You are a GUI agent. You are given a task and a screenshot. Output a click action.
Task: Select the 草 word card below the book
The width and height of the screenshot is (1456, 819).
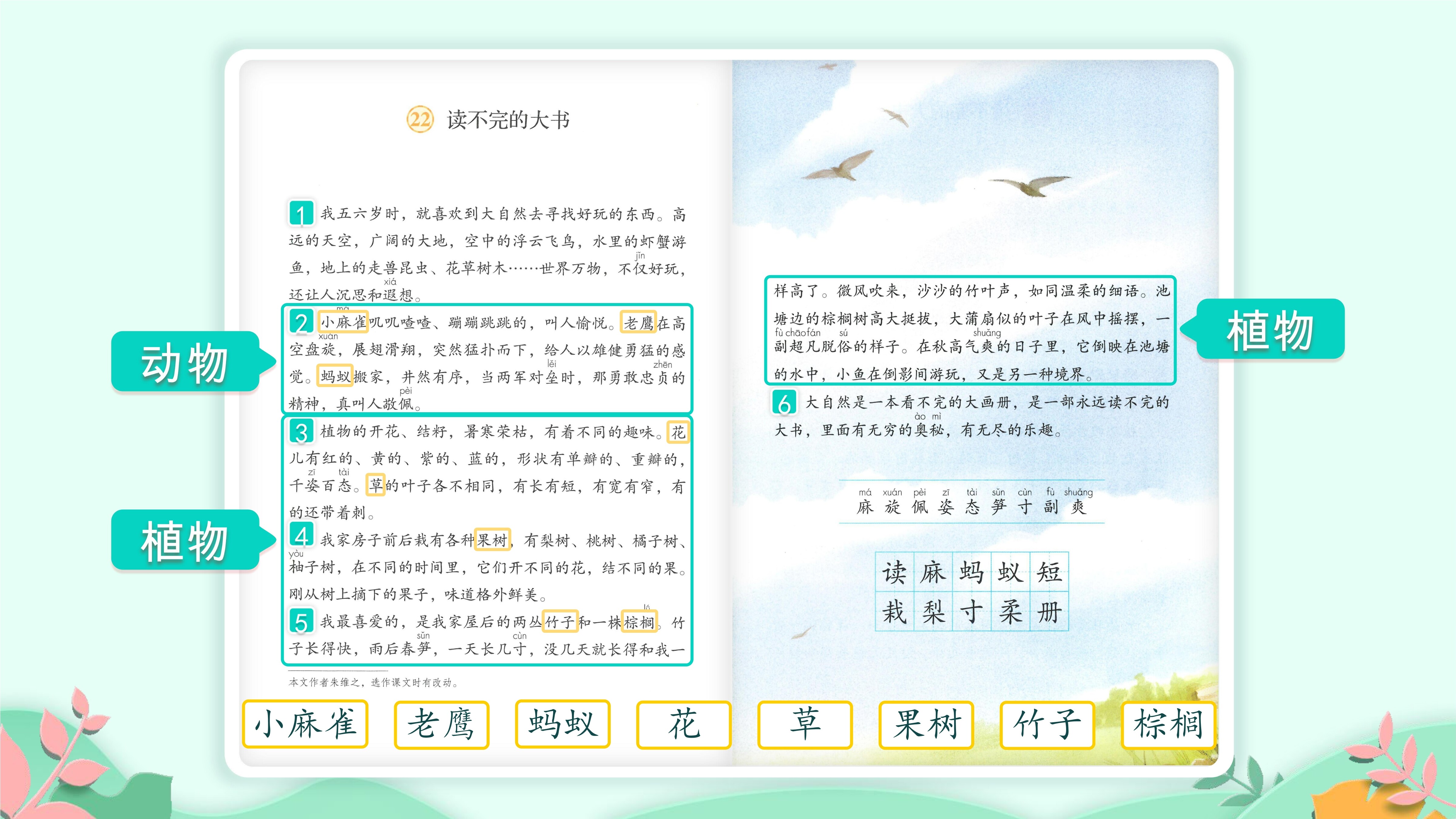click(x=805, y=725)
